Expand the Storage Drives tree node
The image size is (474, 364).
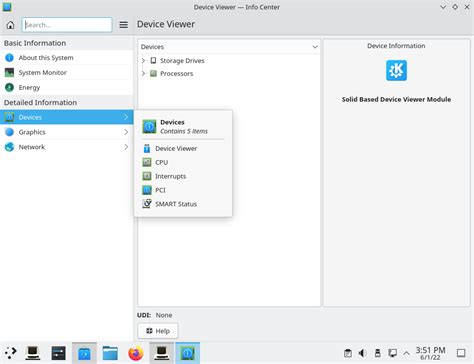point(143,61)
